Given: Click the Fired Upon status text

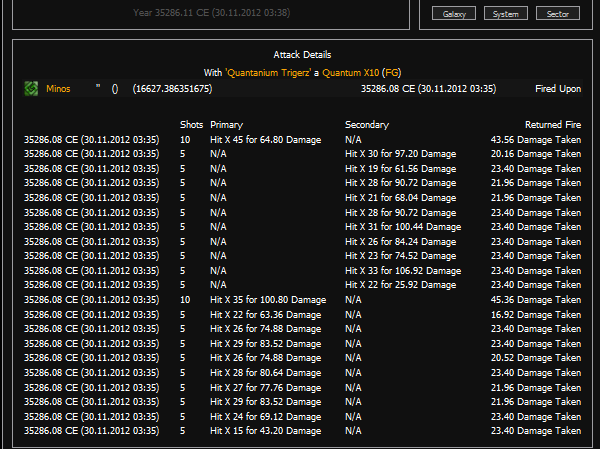Looking at the screenshot, I should point(558,89).
